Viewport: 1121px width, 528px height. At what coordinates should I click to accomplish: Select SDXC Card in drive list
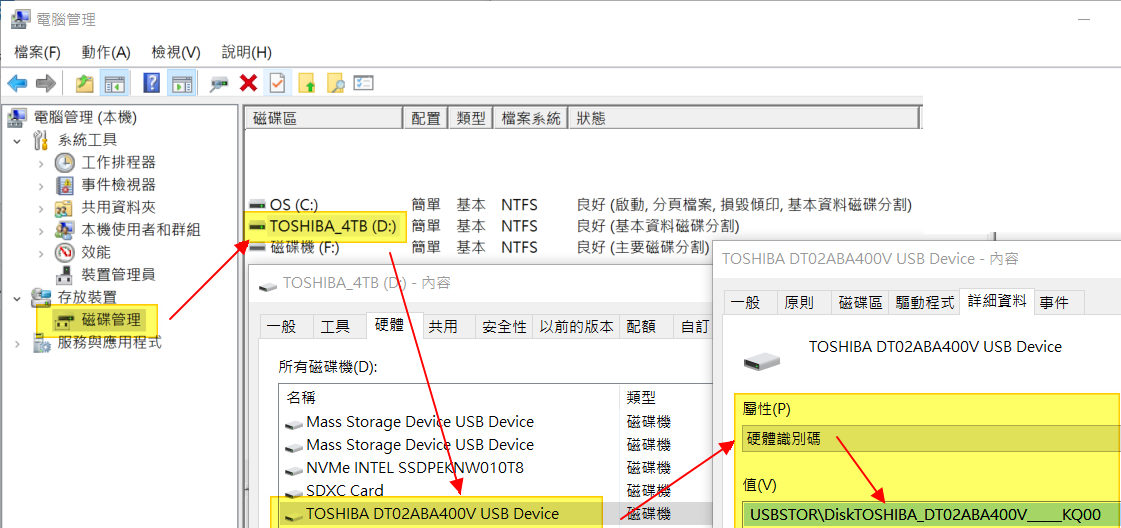[x=344, y=490]
